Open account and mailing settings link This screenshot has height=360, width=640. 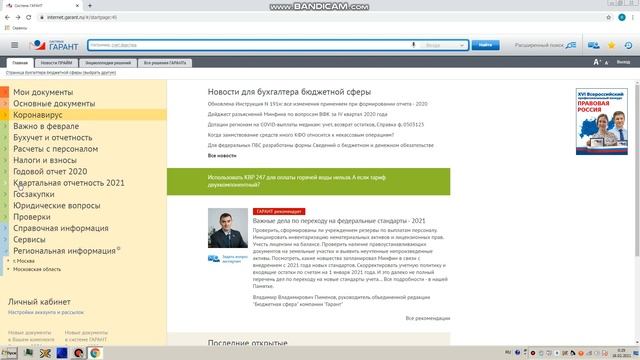click(x=46, y=312)
